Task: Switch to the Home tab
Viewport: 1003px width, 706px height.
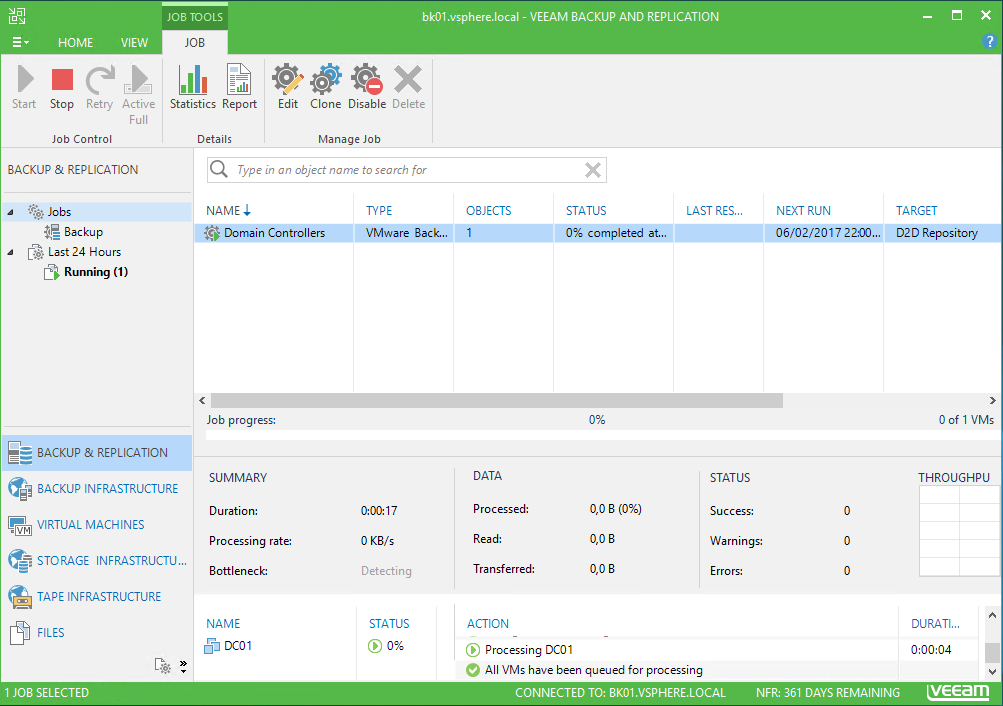Action: pyautogui.click(x=75, y=42)
